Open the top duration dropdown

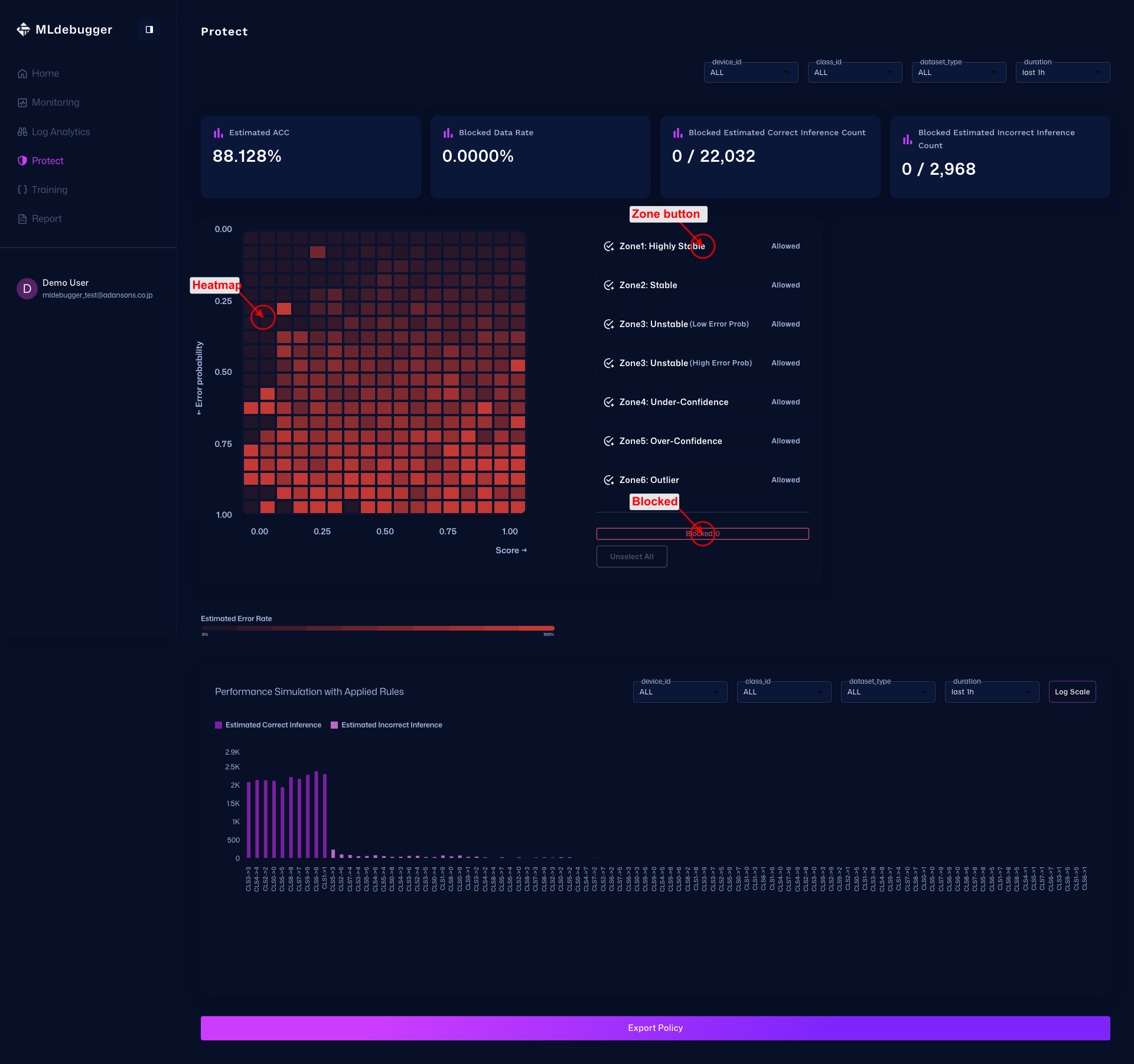(x=1062, y=73)
